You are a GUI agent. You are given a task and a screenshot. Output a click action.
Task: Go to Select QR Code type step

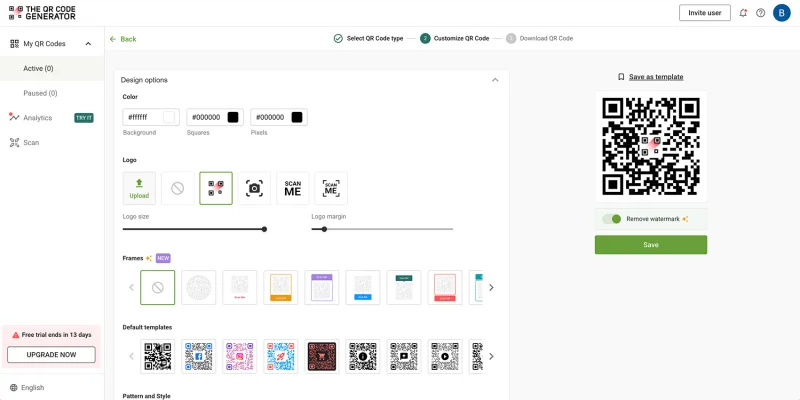click(x=368, y=38)
